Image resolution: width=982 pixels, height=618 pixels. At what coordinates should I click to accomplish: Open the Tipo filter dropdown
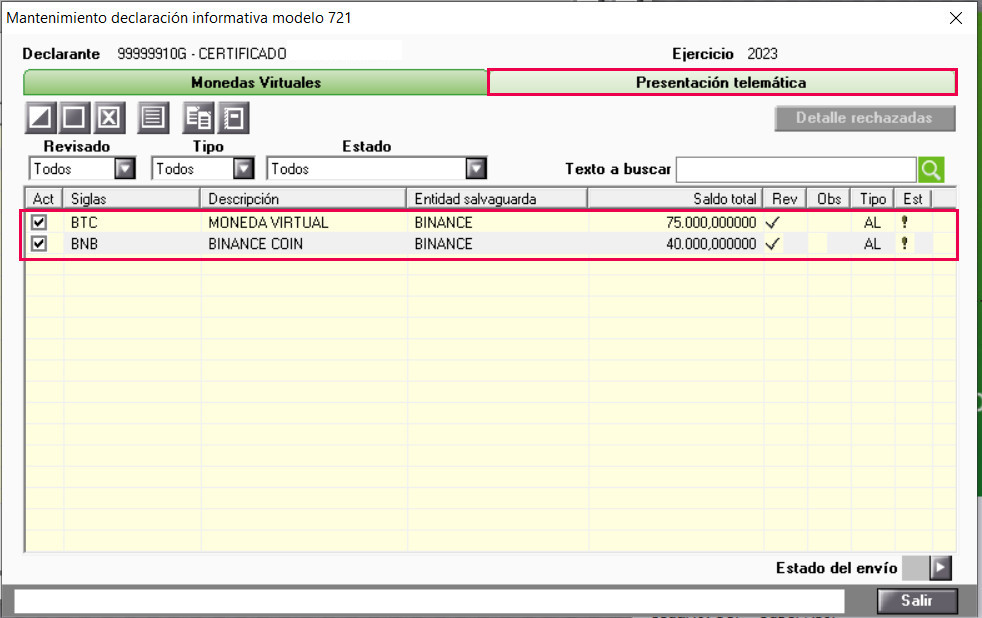[x=243, y=168]
